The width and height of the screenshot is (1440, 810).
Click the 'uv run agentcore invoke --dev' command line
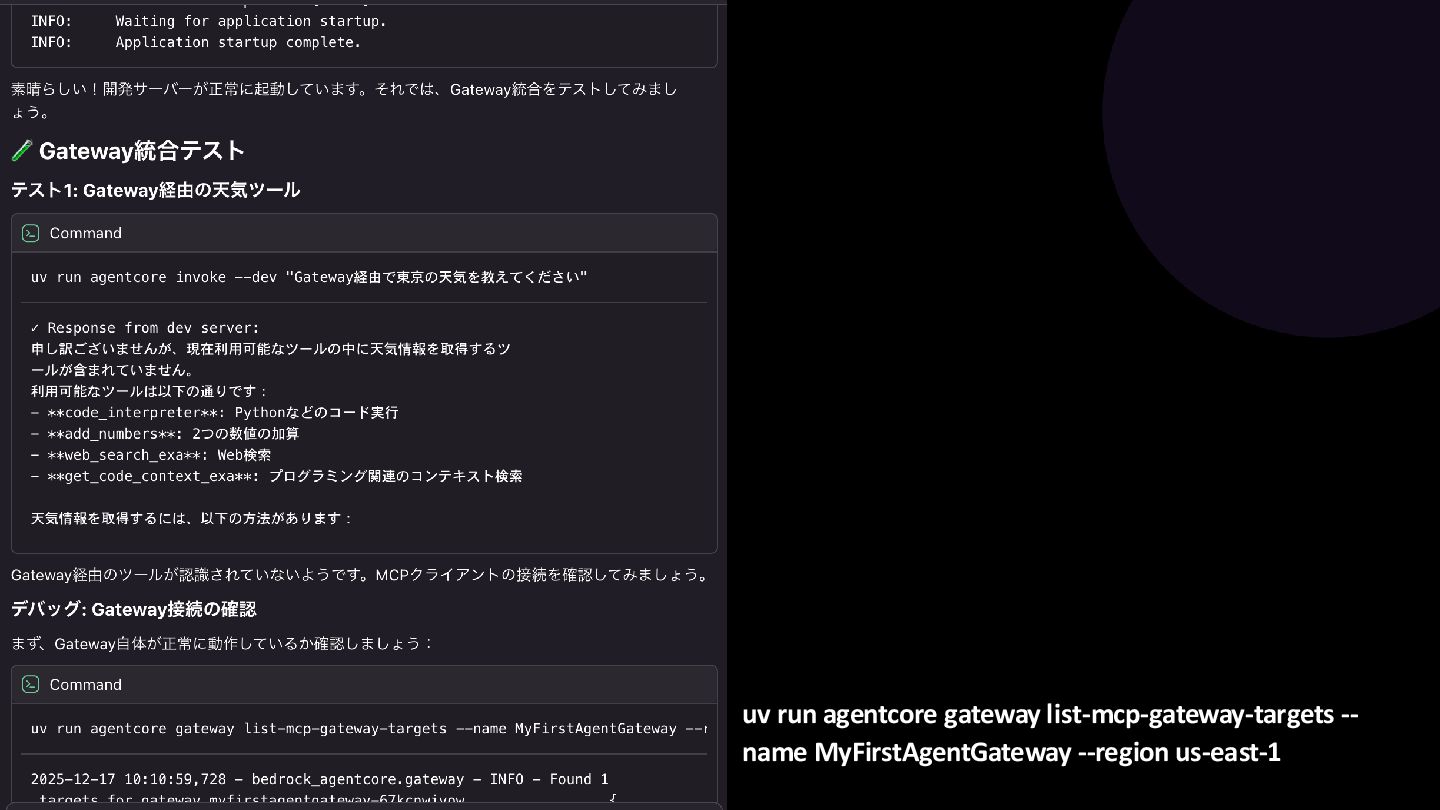pyautogui.click(x=309, y=277)
